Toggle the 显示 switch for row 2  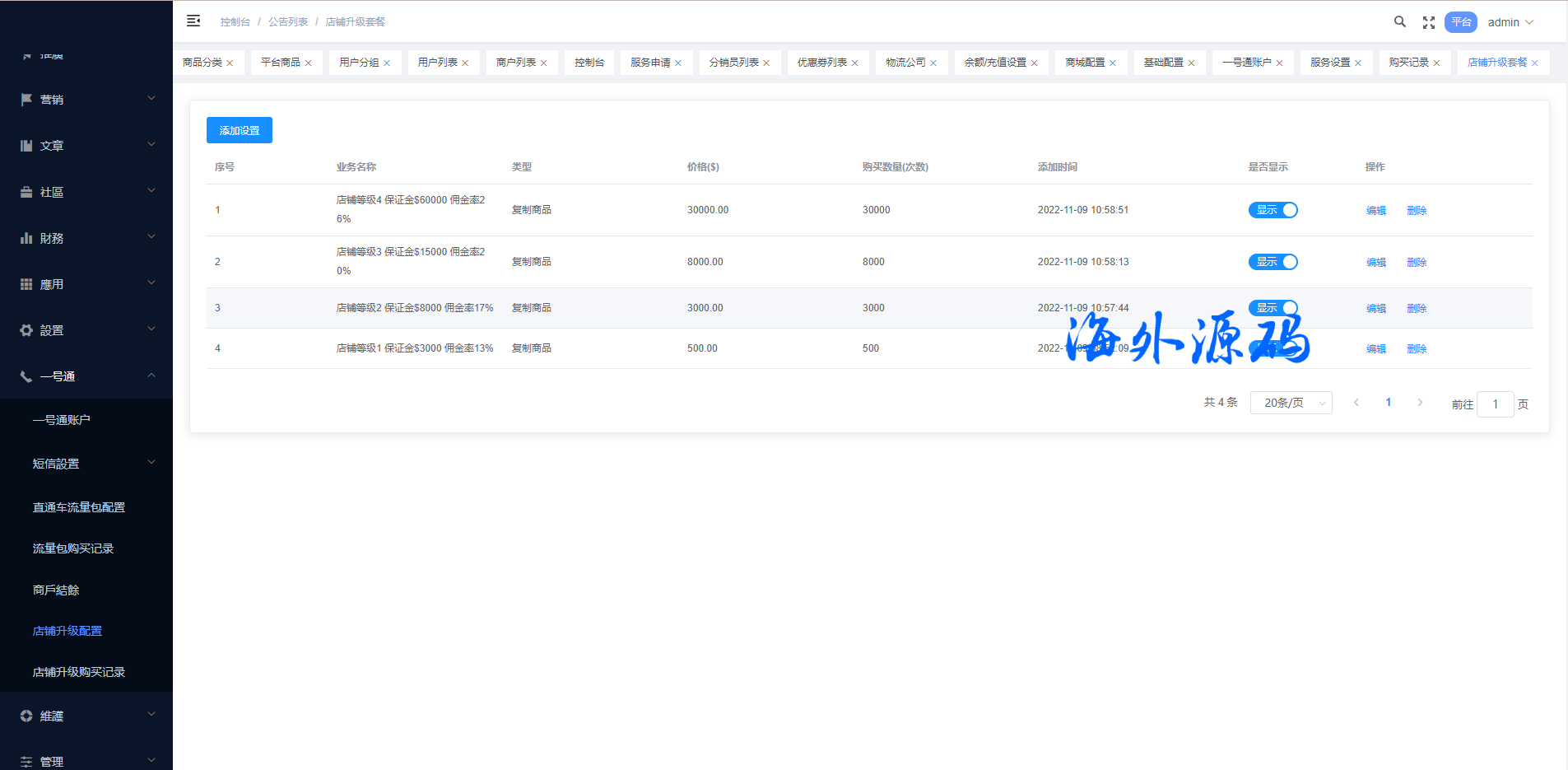pyautogui.click(x=1273, y=262)
